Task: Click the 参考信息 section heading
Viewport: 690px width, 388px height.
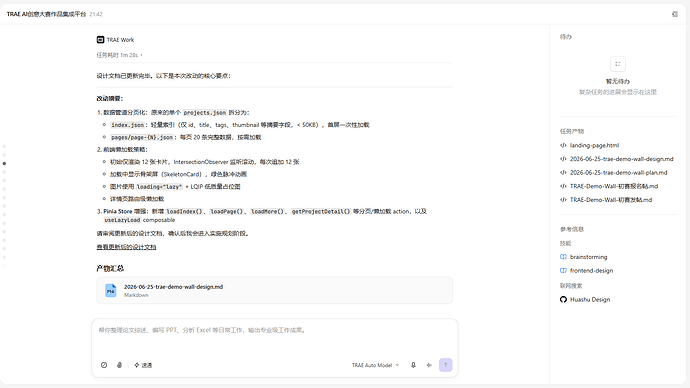Action: point(572,229)
